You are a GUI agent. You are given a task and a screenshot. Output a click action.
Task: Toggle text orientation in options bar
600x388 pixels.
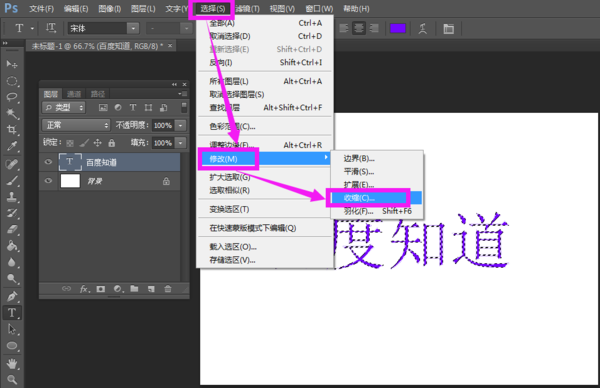point(51,28)
